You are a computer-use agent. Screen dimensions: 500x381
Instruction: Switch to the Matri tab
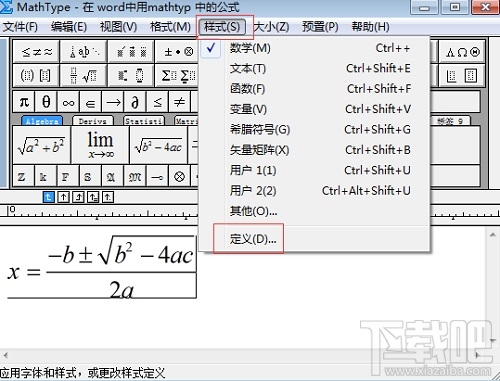(x=187, y=121)
